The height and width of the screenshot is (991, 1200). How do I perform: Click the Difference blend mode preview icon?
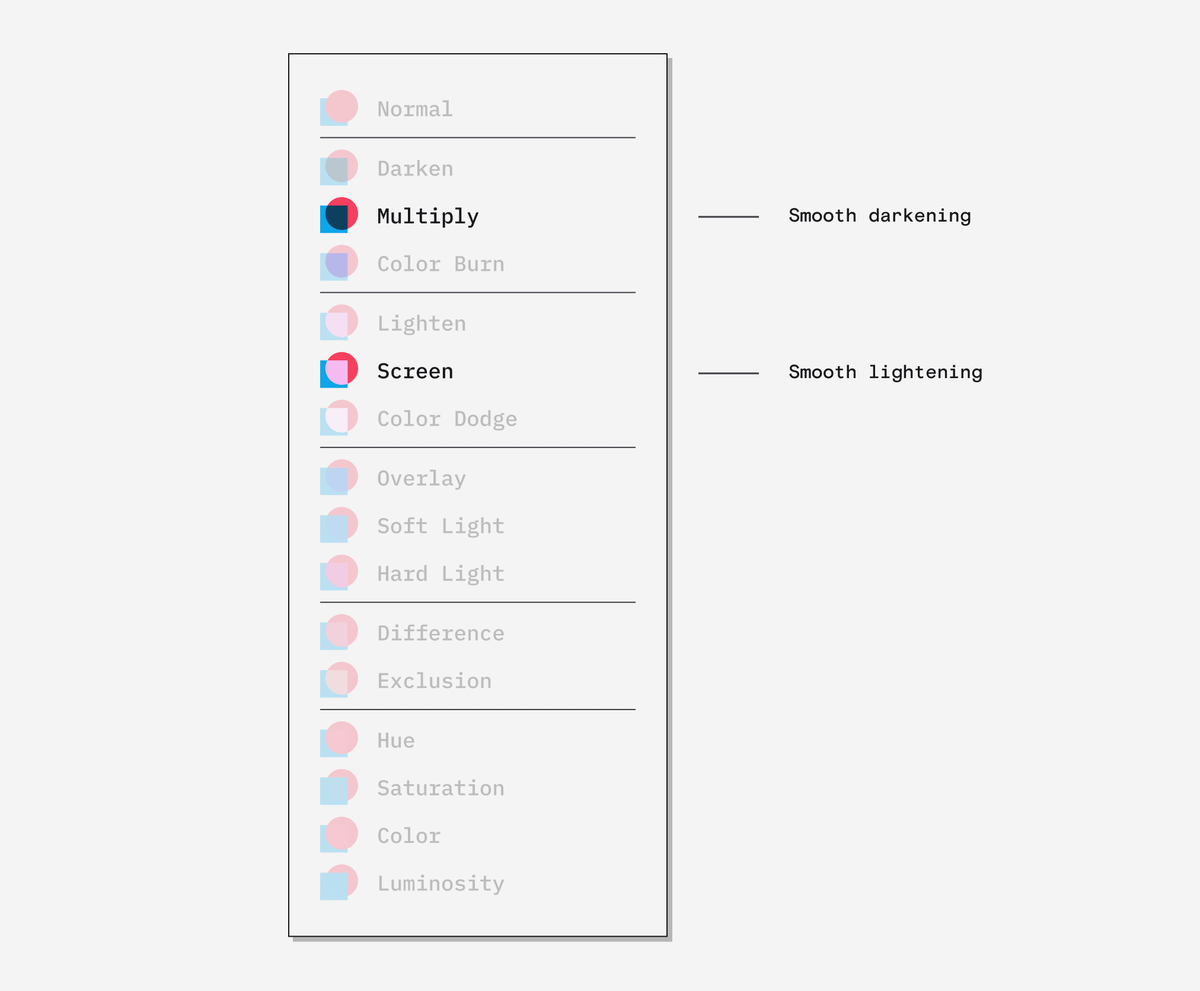pyautogui.click(x=339, y=632)
